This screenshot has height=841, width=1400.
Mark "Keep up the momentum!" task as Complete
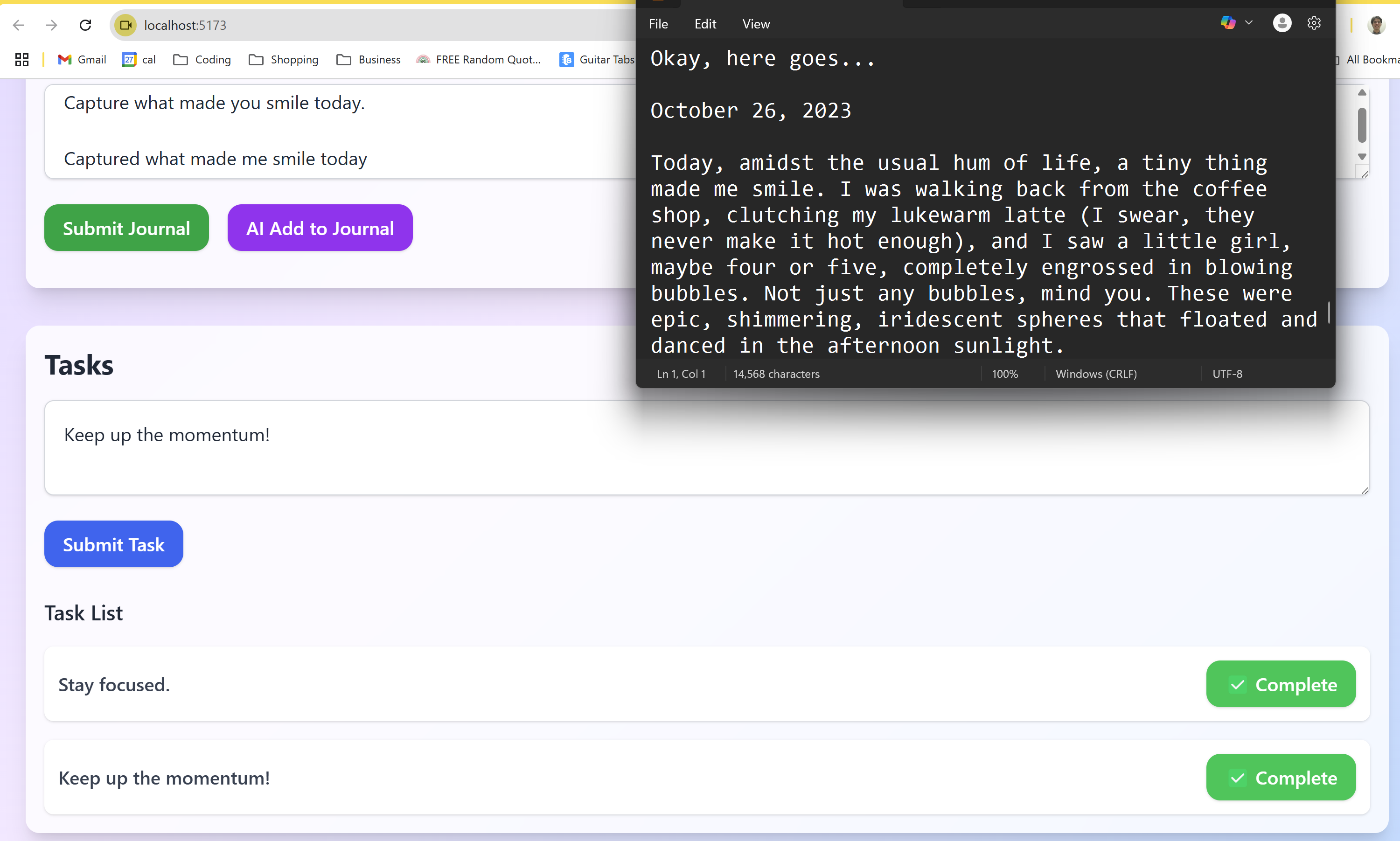[x=1281, y=778]
